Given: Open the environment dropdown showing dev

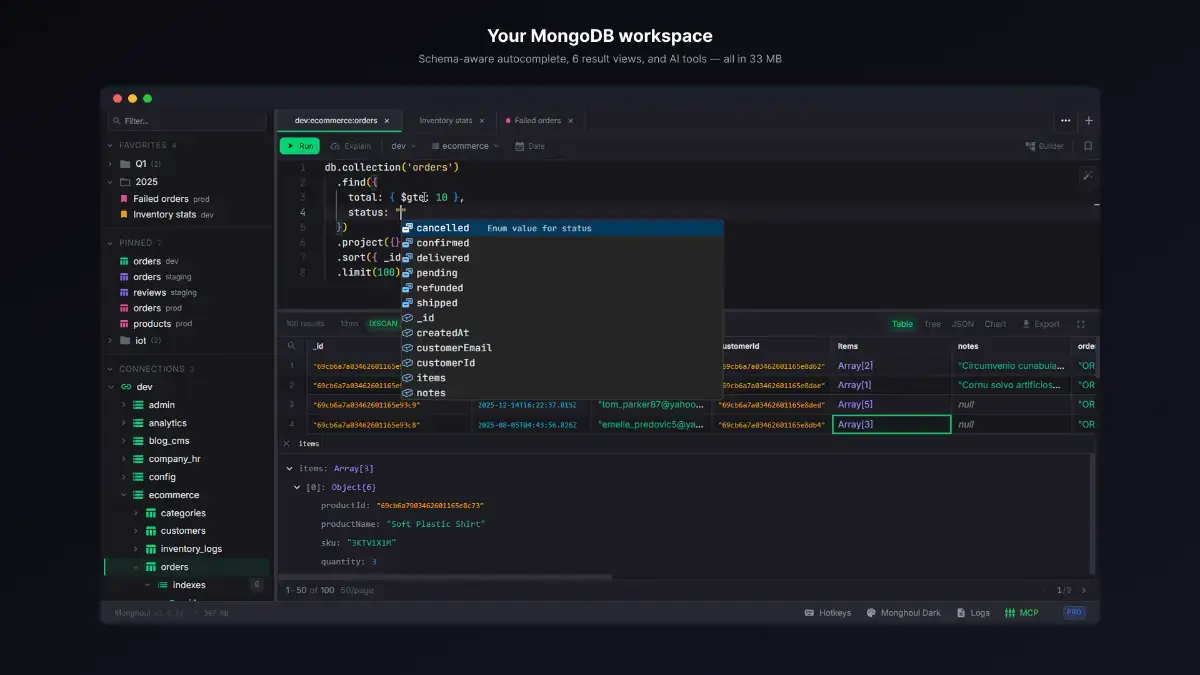Looking at the screenshot, I should point(402,145).
